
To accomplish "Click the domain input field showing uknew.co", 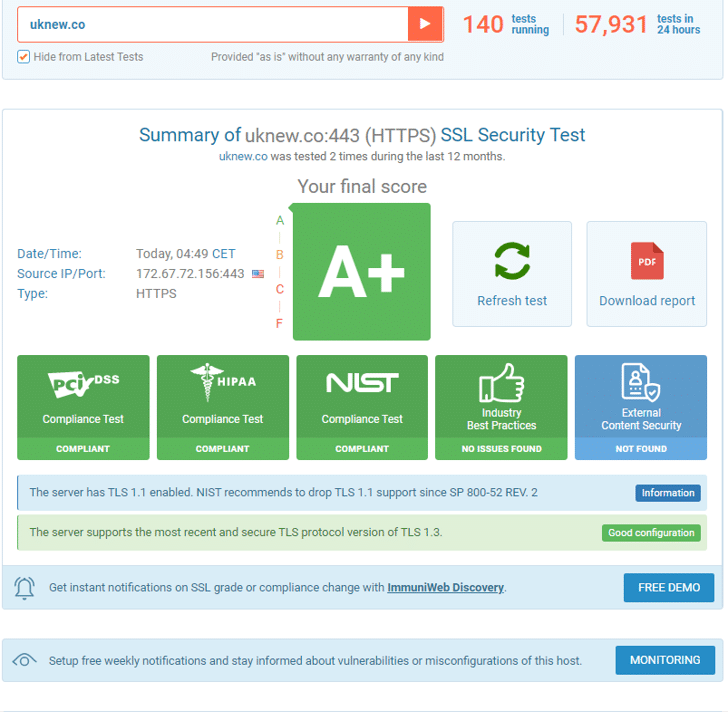I will coord(213,24).
